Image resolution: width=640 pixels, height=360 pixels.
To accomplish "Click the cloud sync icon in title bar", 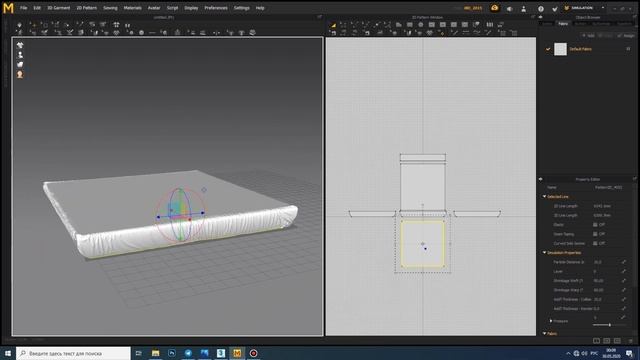I will [x=495, y=8].
